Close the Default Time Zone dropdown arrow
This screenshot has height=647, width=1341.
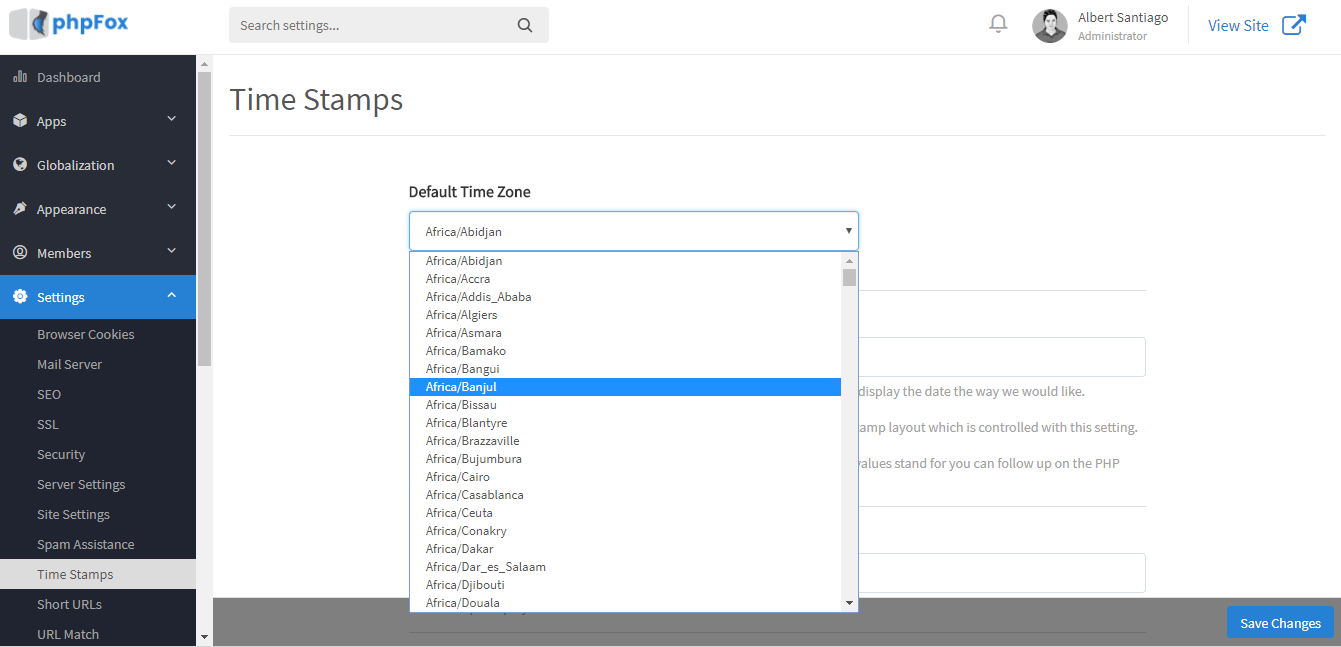pos(848,231)
